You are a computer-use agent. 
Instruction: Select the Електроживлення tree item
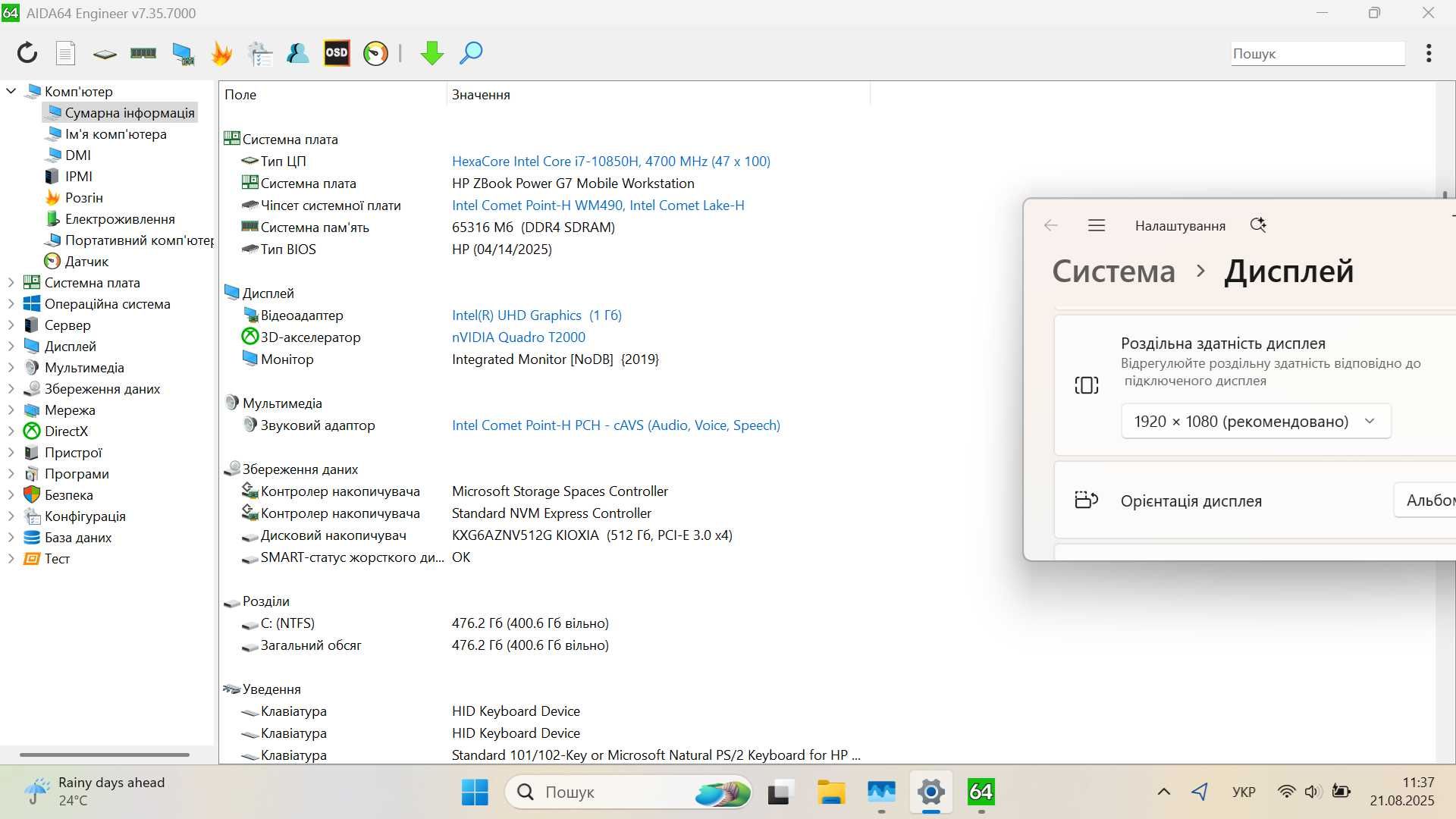[x=120, y=218]
